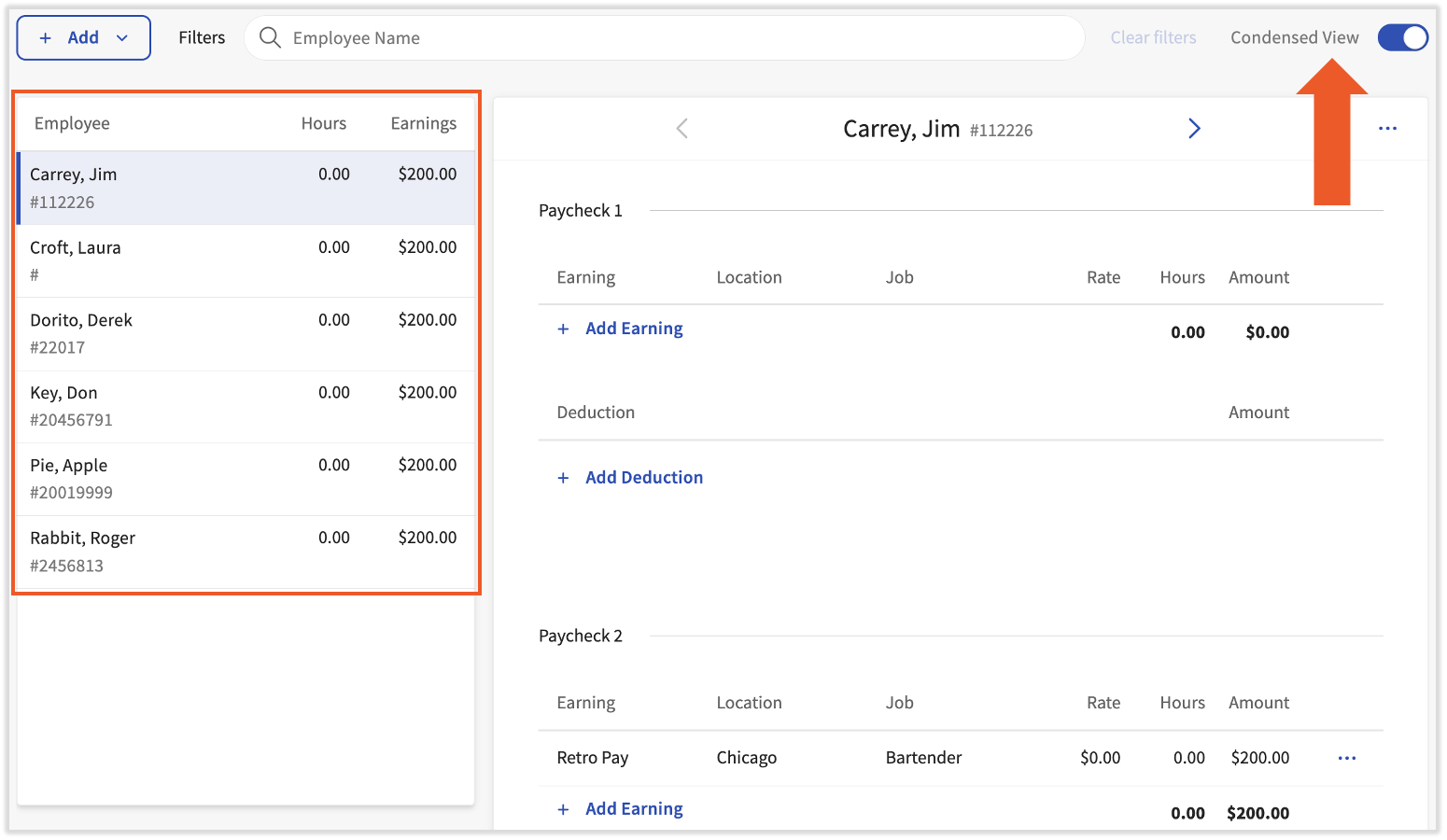Viewport: 1447px width, 840px height.
Task: Click plus icon beside Add Deduction
Action: (x=563, y=478)
